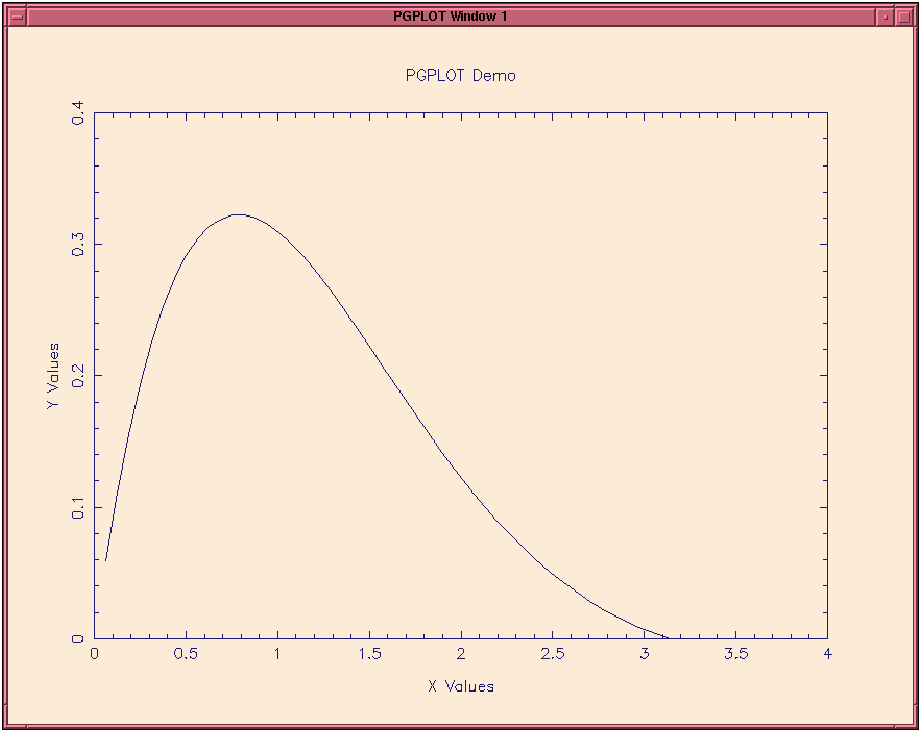Click the x-axis tick label 4
The image size is (921, 733).
pyautogui.click(x=826, y=654)
